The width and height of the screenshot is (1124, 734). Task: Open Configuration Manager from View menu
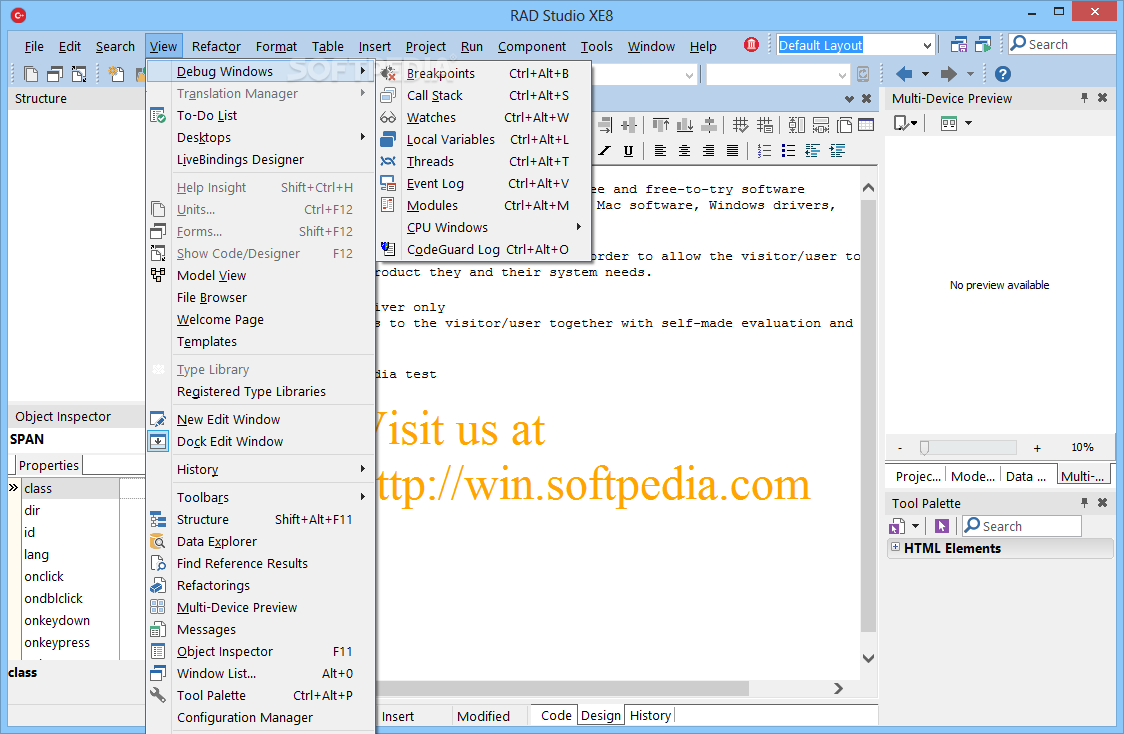(x=261, y=717)
